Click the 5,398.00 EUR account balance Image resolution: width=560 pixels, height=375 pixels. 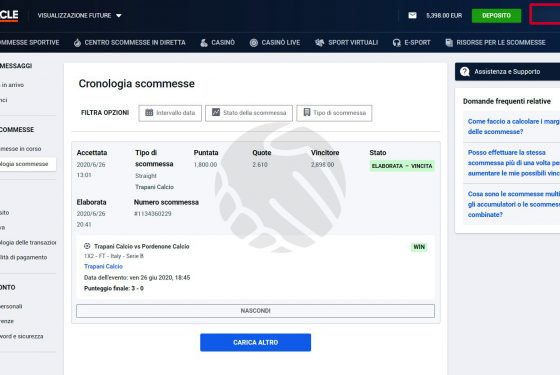click(444, 16)
